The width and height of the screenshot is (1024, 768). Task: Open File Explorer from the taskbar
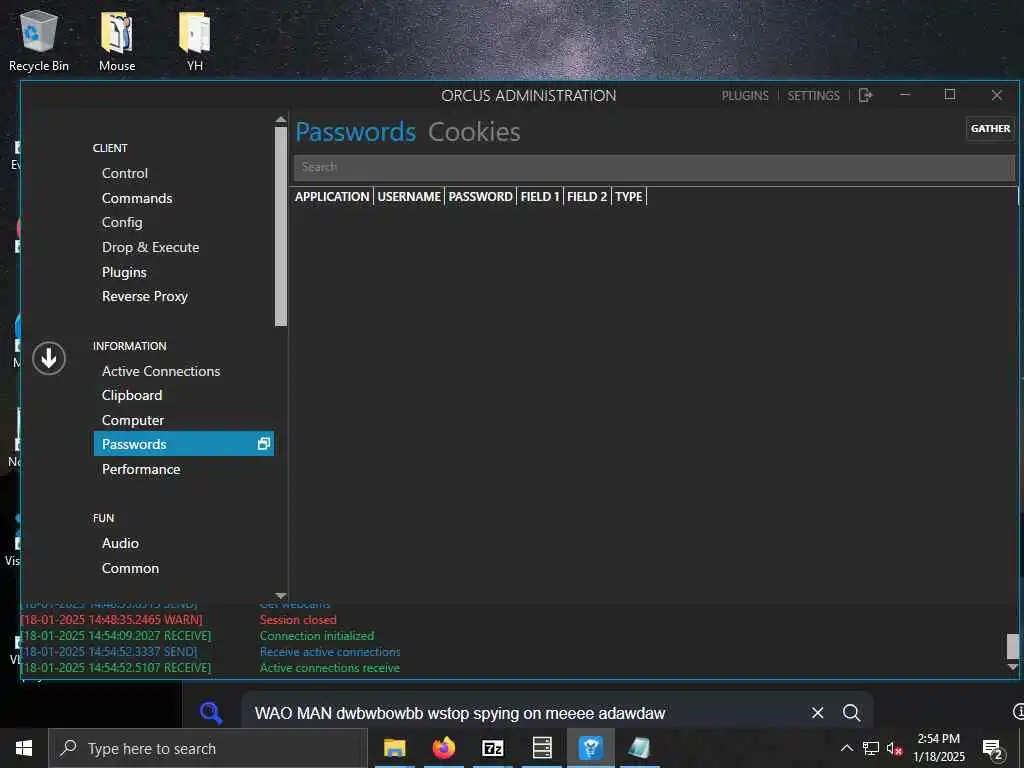point(394,748)
